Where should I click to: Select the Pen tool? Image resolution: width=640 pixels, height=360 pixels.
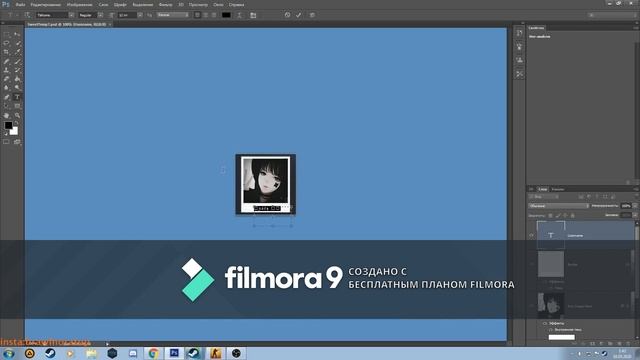6,97
